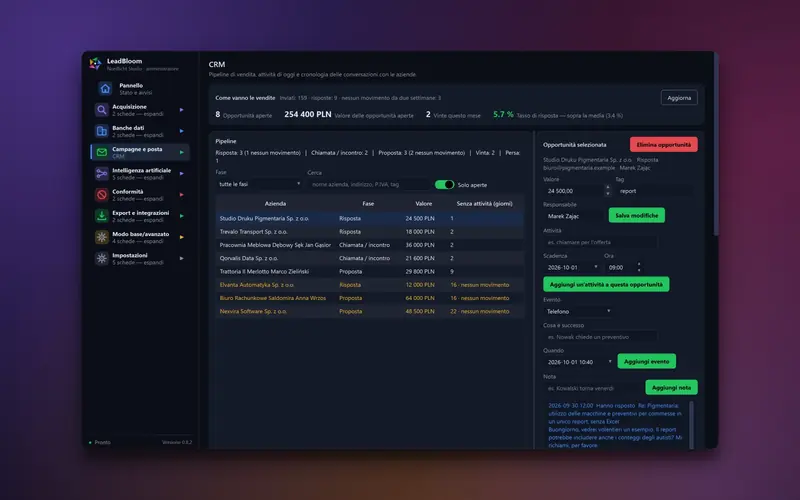
Task: Sort by the Fase column header
Action: 368,204
